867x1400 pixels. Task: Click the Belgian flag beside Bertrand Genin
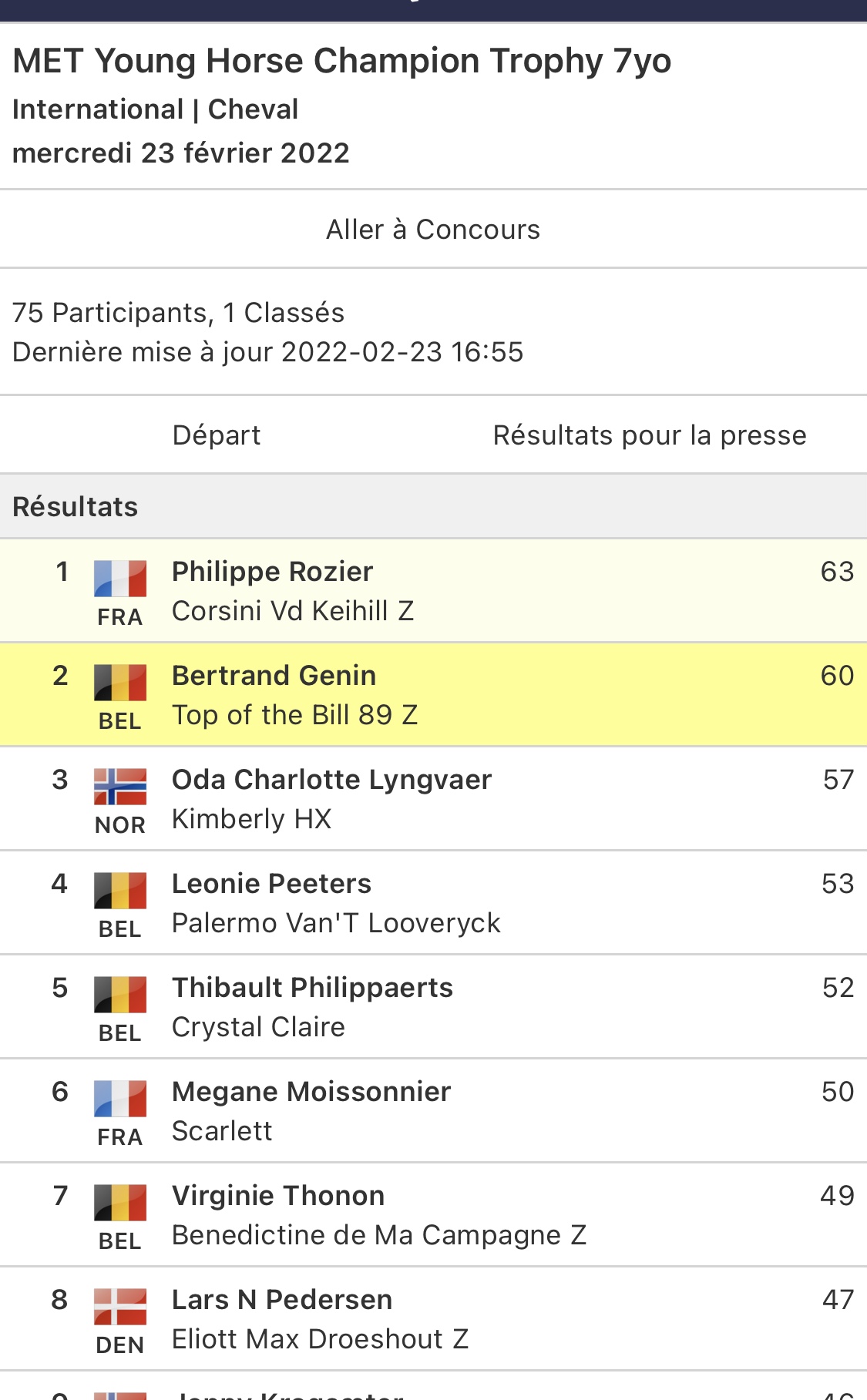(x=120, y=683)
